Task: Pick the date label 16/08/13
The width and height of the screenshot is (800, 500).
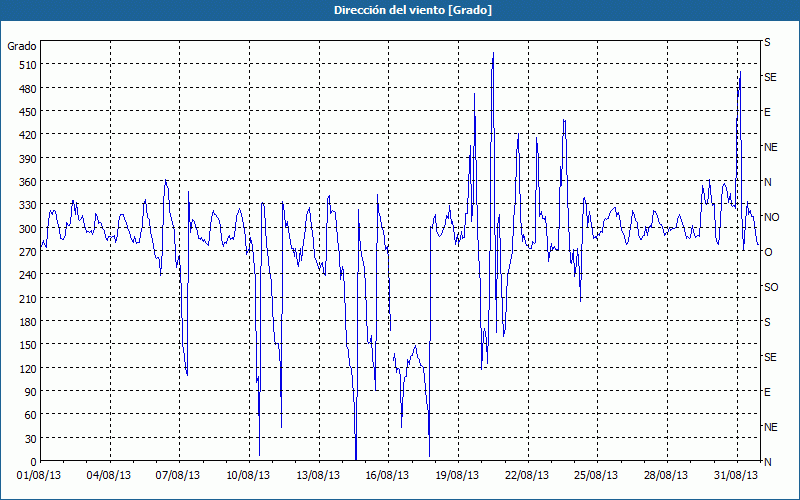Action: [x=387, y=476]
